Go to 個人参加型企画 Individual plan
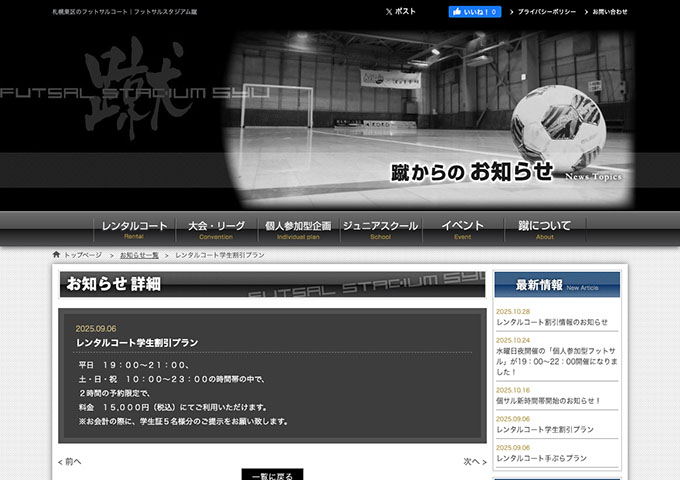Image resolution: width=680 pixels, height=480 pixels. [298, 229]
